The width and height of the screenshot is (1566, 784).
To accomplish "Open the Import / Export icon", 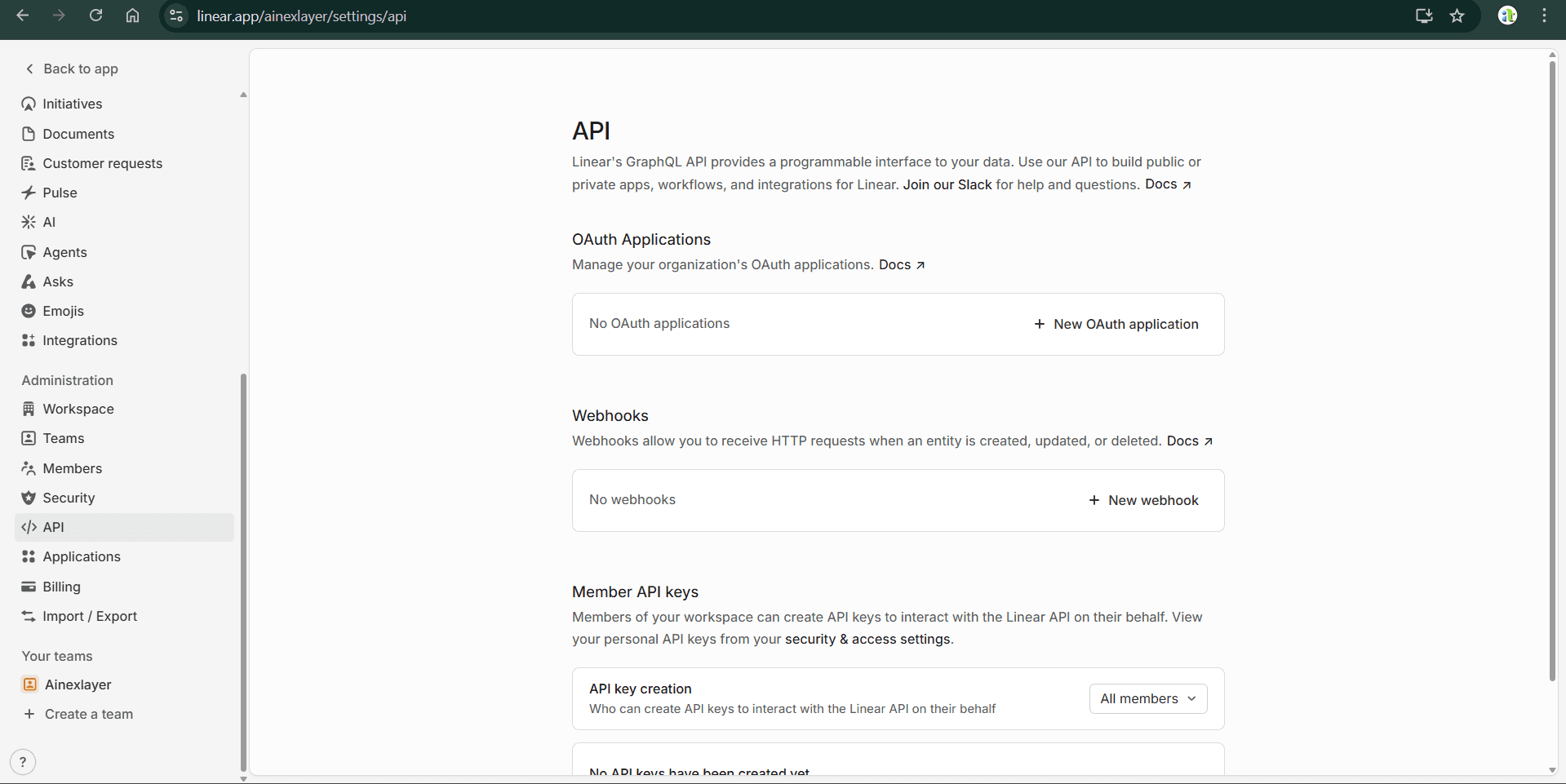I will click(x=29, y=616).
